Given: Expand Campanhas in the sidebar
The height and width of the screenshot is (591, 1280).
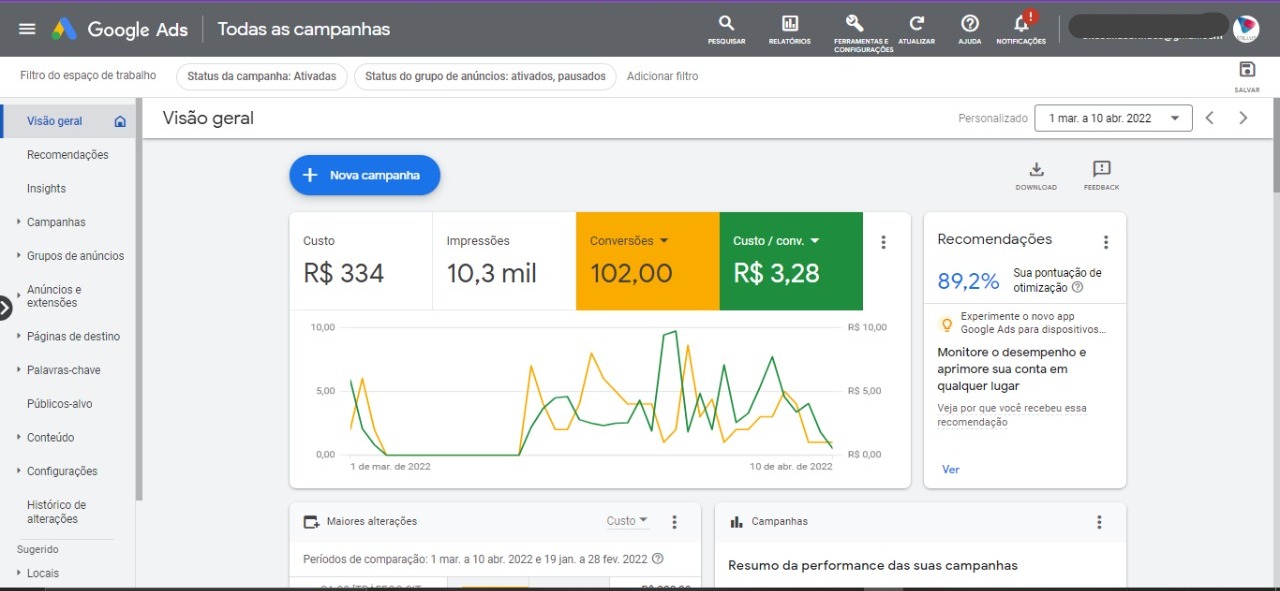Looking at the screenshot, I should point(56,222).
